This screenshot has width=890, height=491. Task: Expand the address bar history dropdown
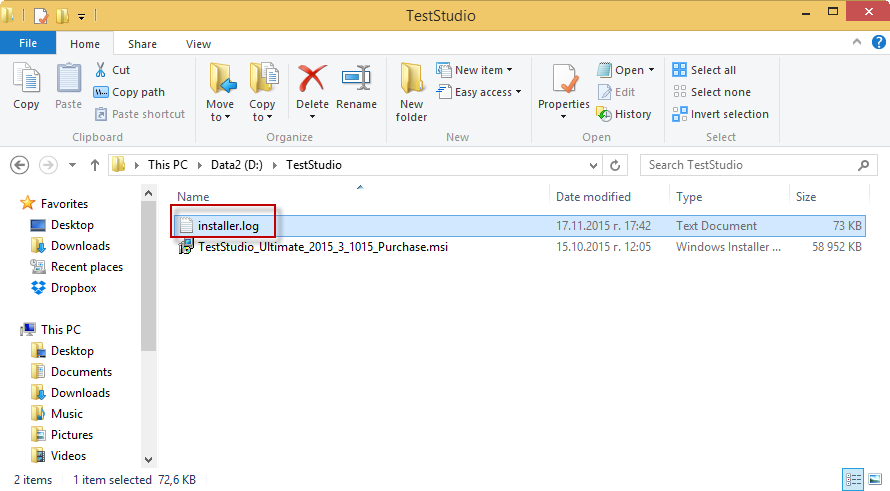pos(593,165)
